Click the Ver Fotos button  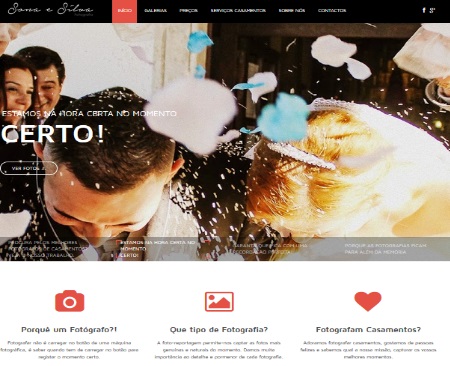[29, 168]
